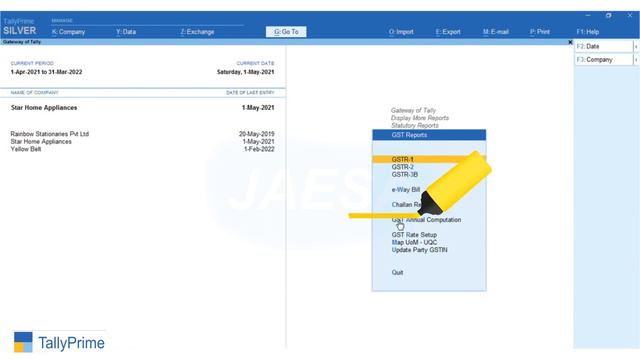Click Gateway of Tally breadcrumb
This screenshot has width=640, height=360.
pyautogui.click(x=413, y=110)
